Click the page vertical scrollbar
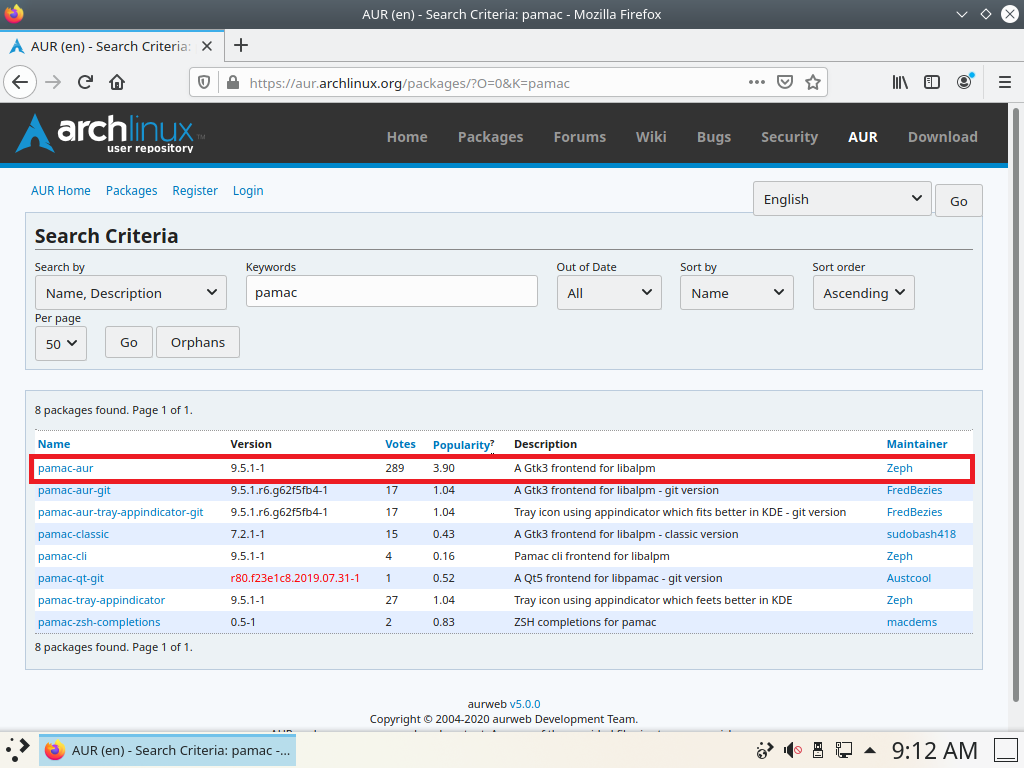Image resolution: width=1024 pixels, height=768 pixels. pos(1016,405)
